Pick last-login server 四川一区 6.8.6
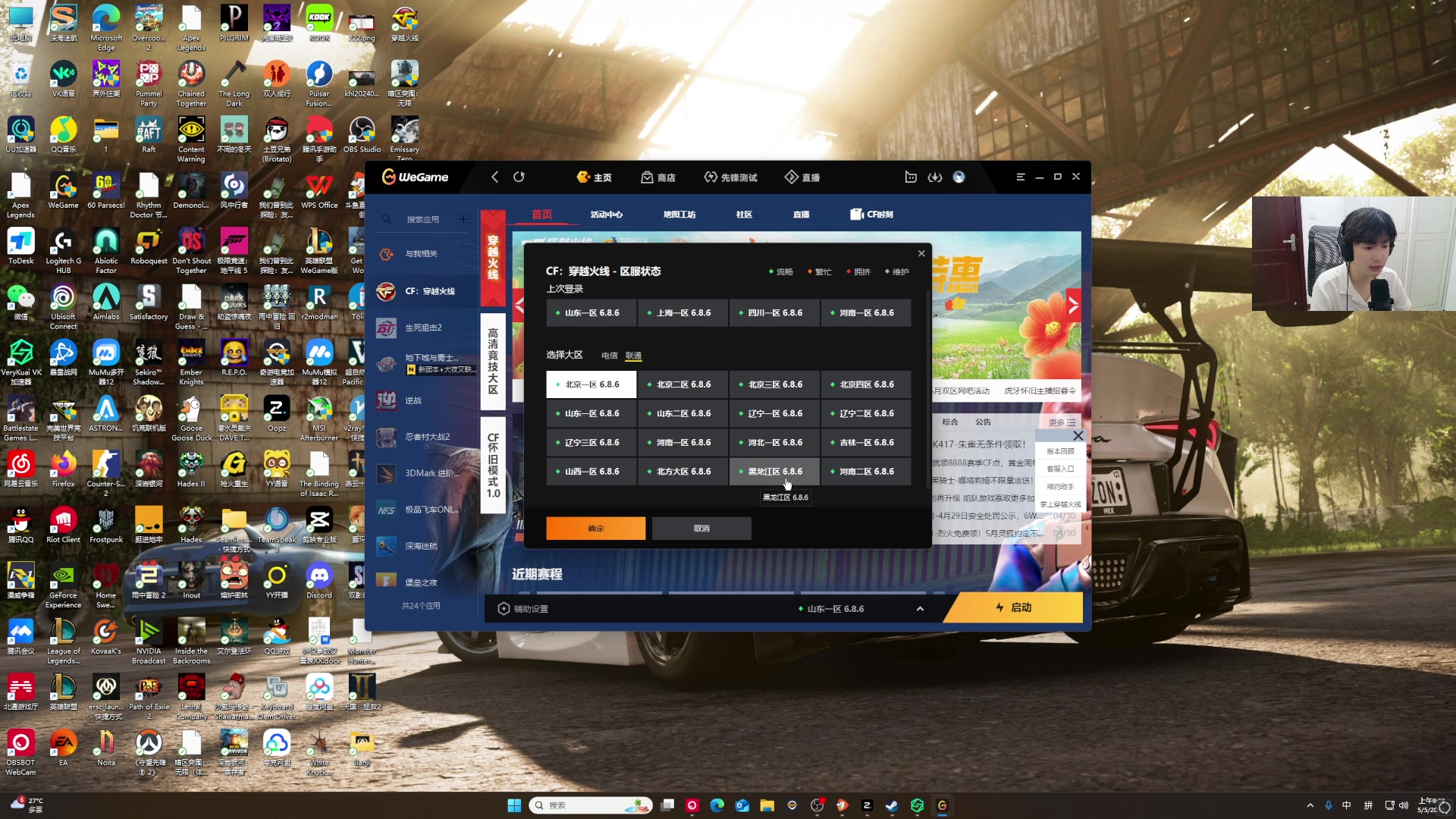This screenshot has width=1456, height=819. pyautogui.click(x=774, y=312)
